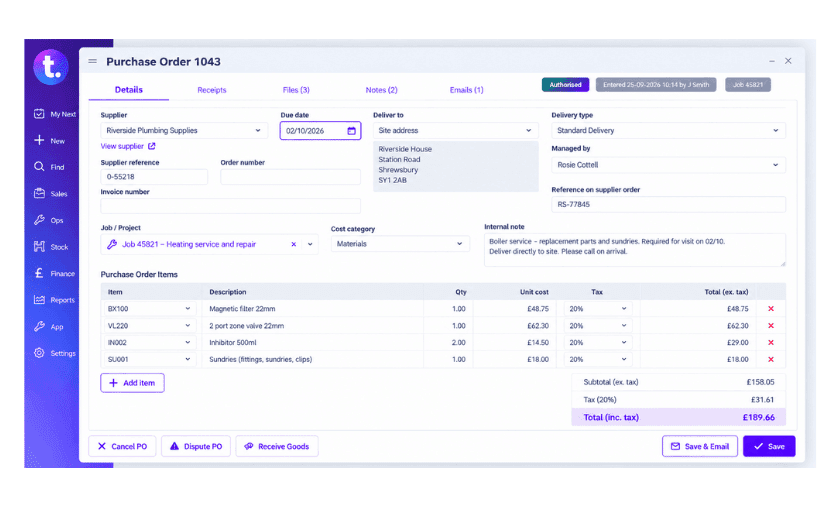The image size is (840, 520).
Task: Open the Settings gear icon
Action: coord(39,353)
